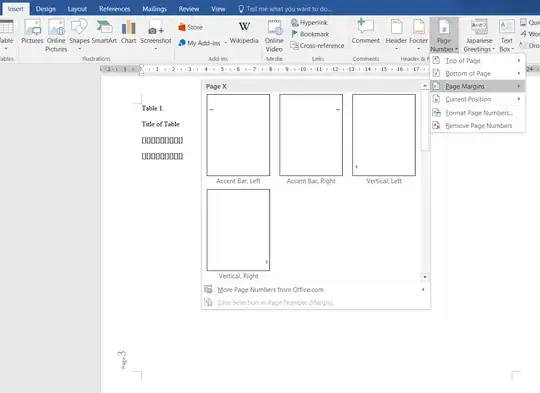Add a Bookmark from the Links group
The image size is (540, 393).
tap(310, 34)
